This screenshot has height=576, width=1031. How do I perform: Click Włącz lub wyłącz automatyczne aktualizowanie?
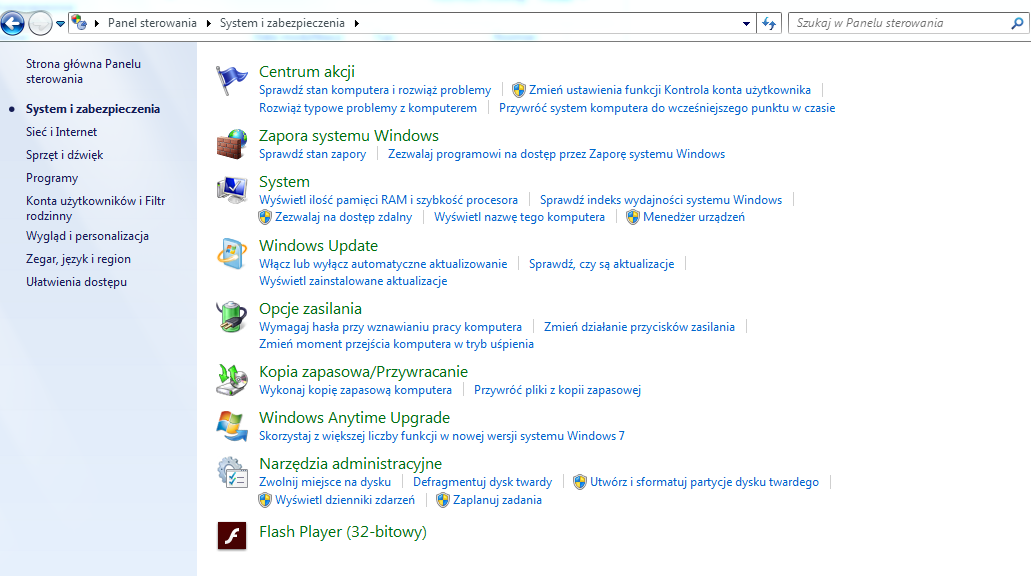coord(383,264)
